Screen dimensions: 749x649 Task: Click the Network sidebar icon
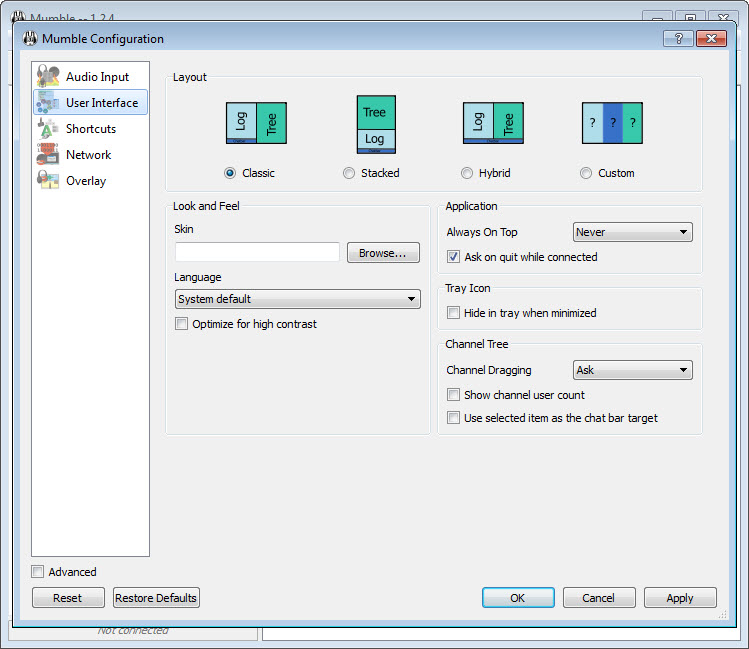(48, 154)
